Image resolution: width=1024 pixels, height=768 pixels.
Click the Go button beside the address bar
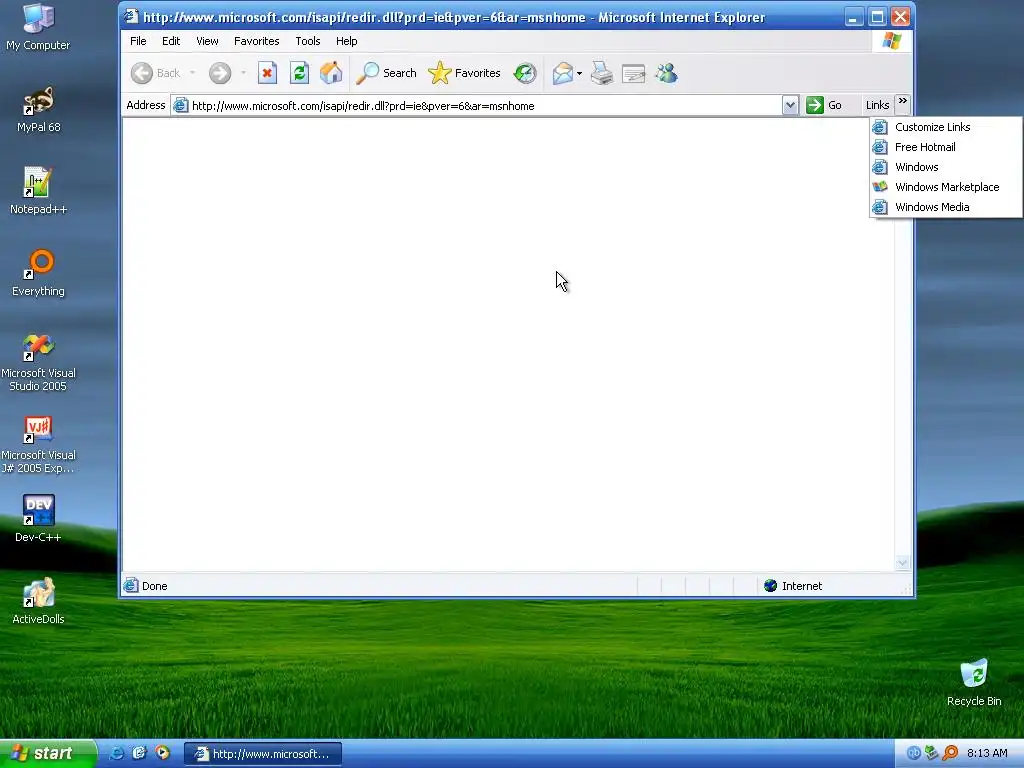pyautogui.click(x=824, y=105)
